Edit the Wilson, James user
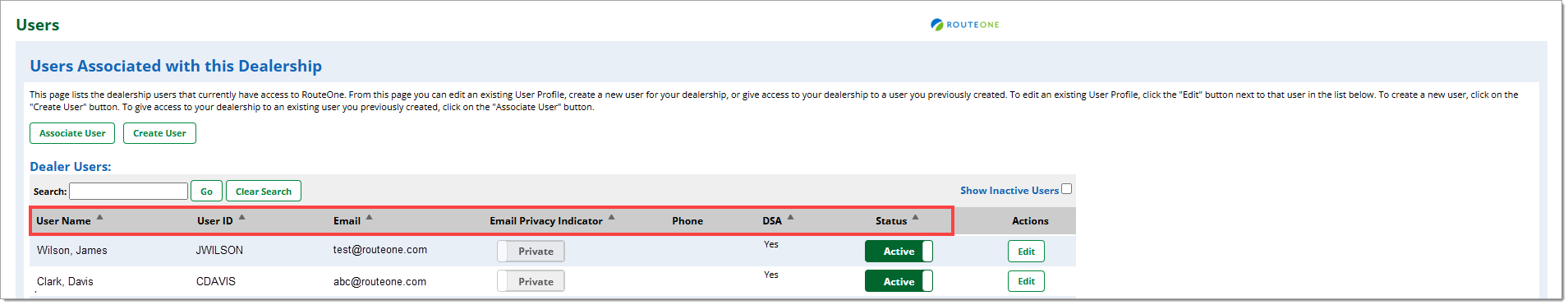Screen dimensions: 1568x305 tap(1026, 252)
